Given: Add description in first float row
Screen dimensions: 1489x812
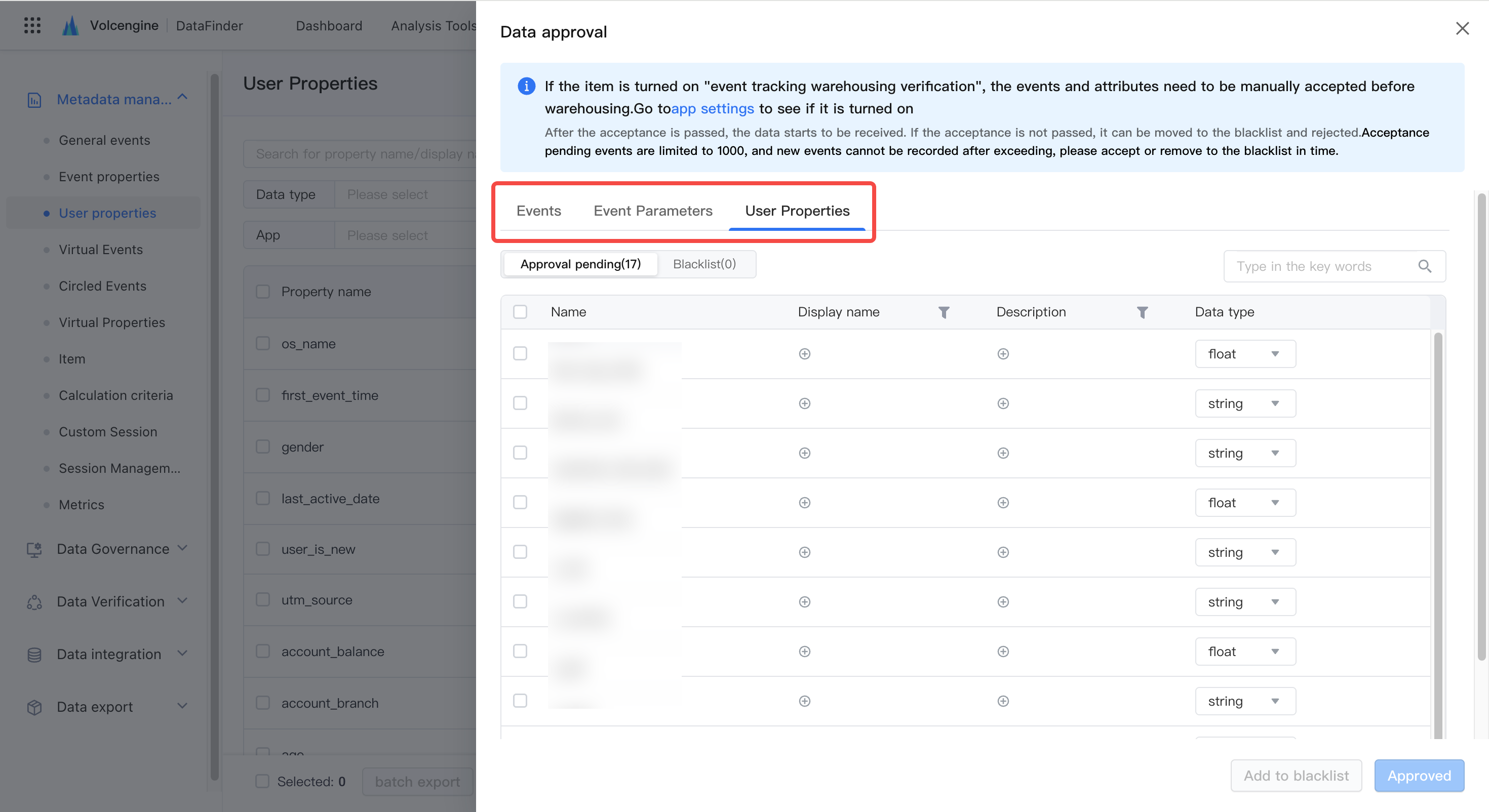Looking at the screenshot, I should click(x=1003, y=354).
